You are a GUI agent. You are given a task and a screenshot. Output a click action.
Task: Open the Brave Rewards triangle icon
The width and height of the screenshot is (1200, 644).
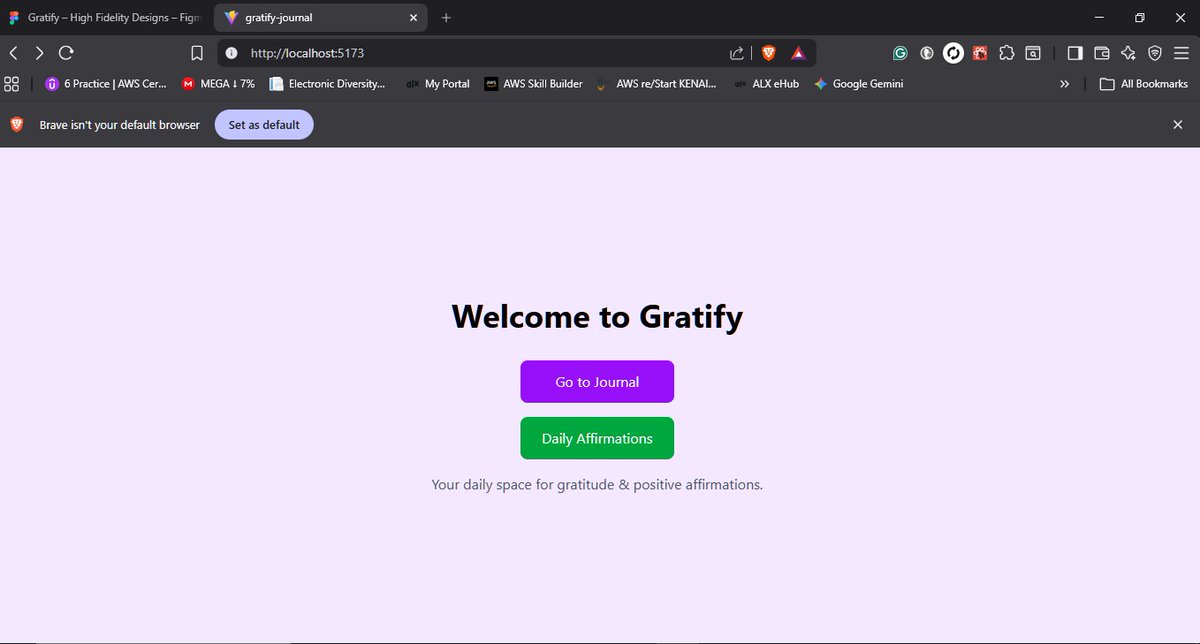[x=798, y=53]
